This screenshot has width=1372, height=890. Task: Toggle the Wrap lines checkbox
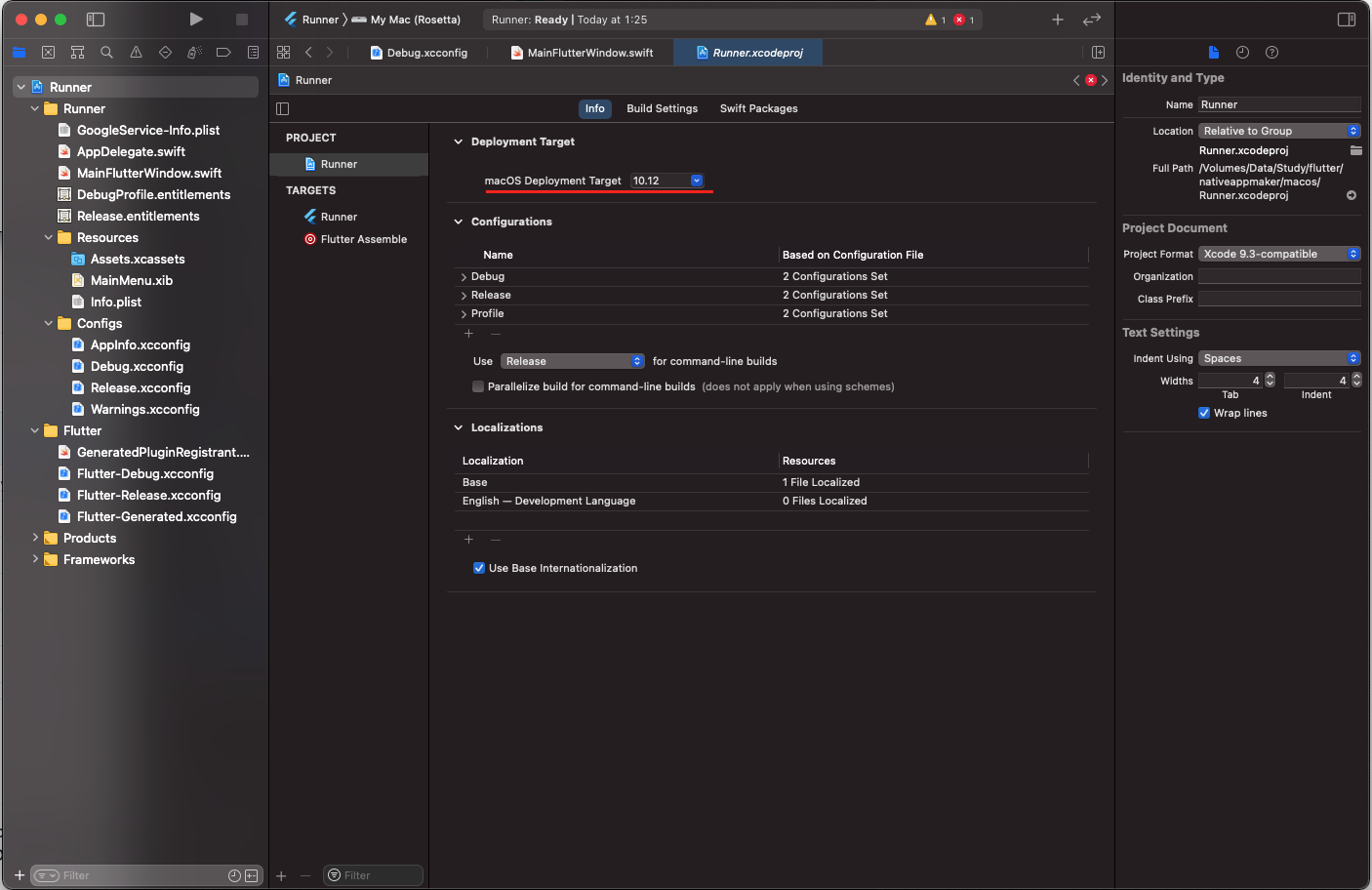coord(1204,413)
